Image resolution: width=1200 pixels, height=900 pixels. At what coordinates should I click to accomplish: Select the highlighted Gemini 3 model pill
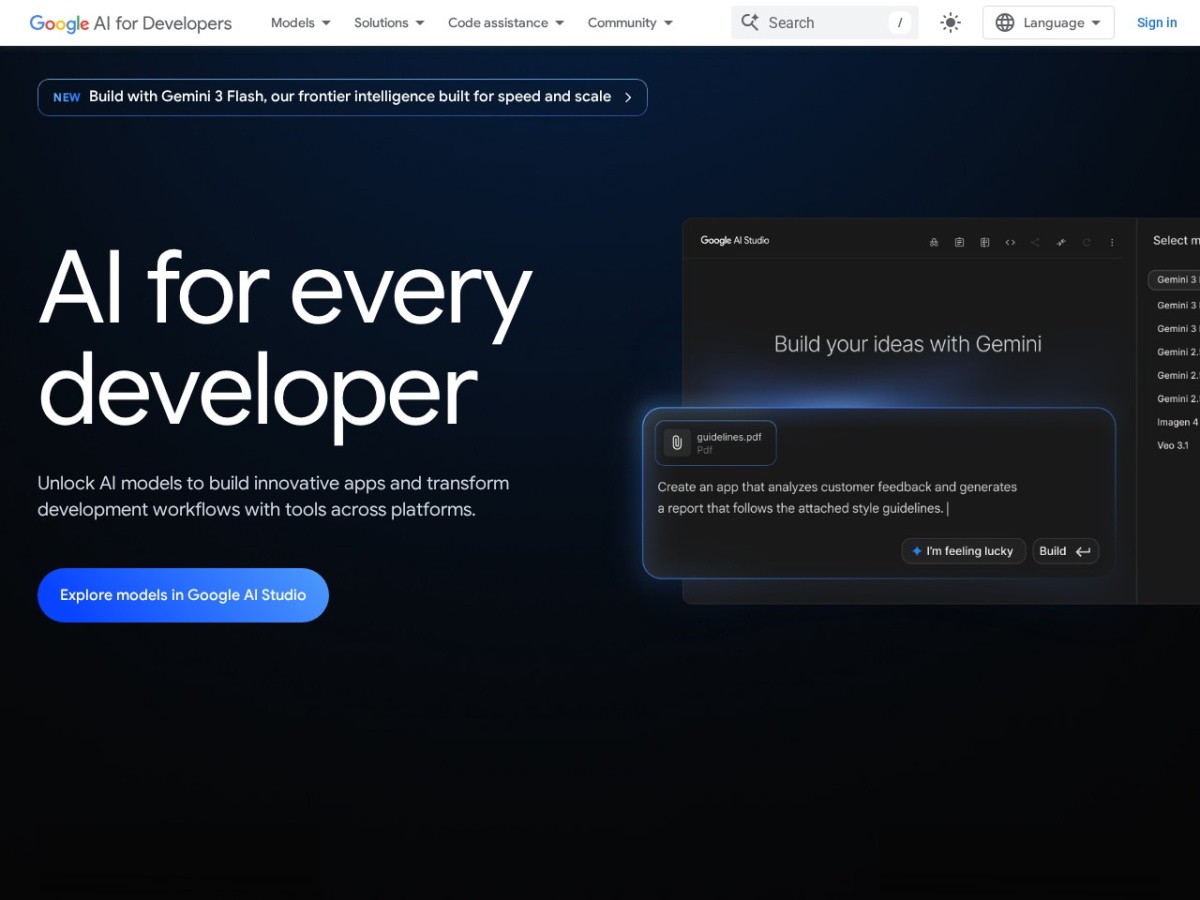click(1175, 280)
